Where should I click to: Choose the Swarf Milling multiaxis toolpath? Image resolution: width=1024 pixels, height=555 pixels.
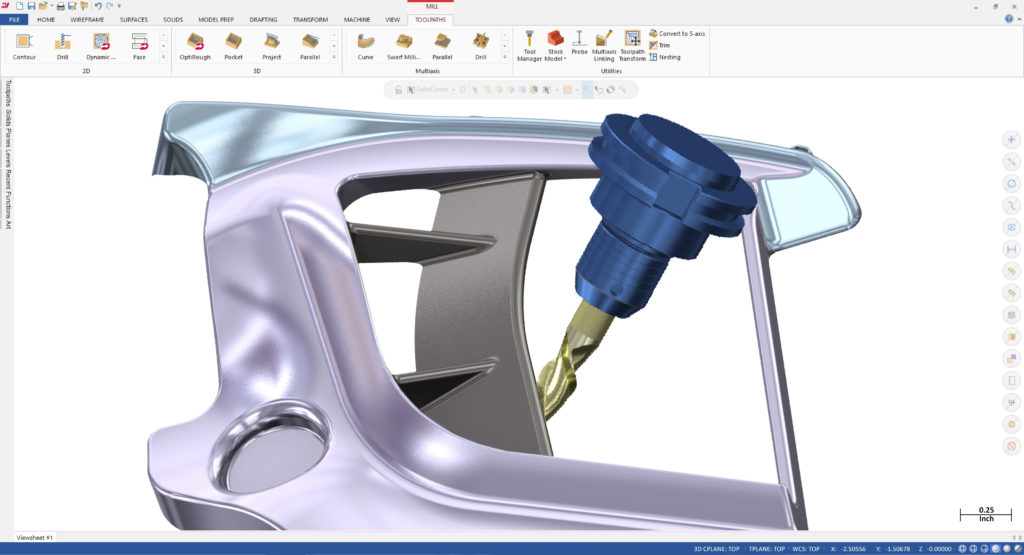coord(404,46)
